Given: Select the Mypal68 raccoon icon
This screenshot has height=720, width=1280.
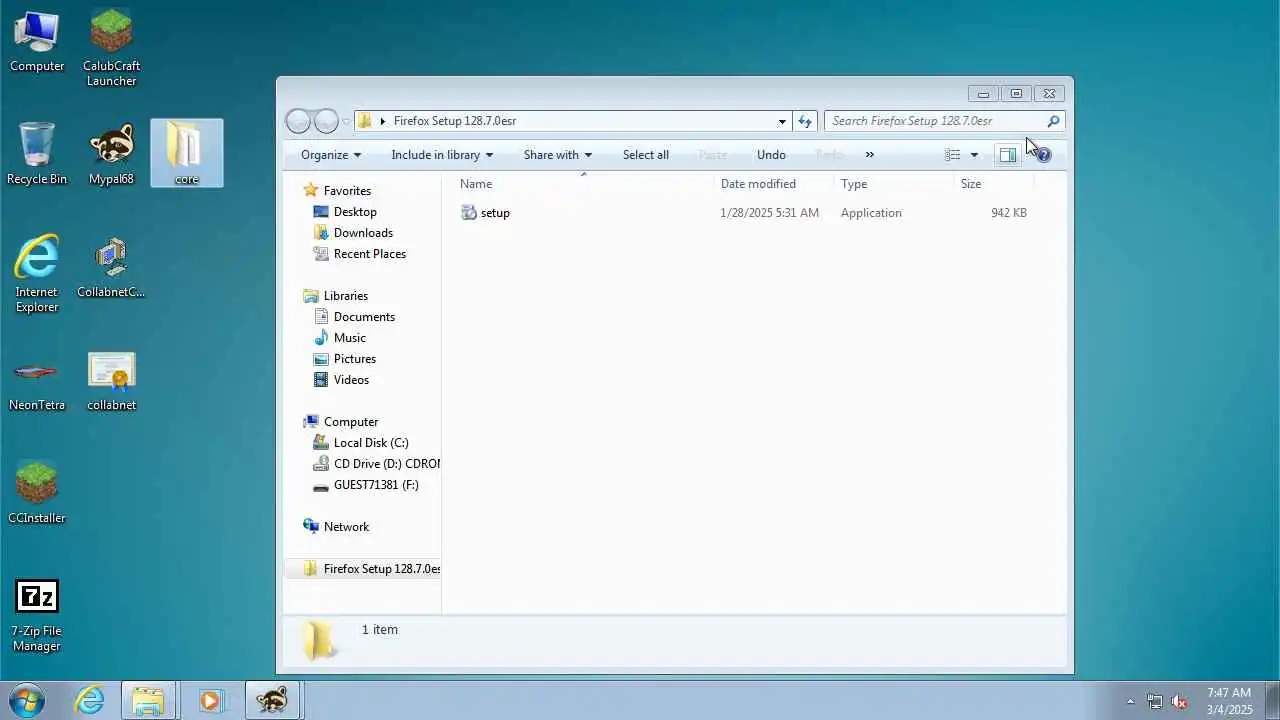Looking at the screenshot, I should pos(111,153).
